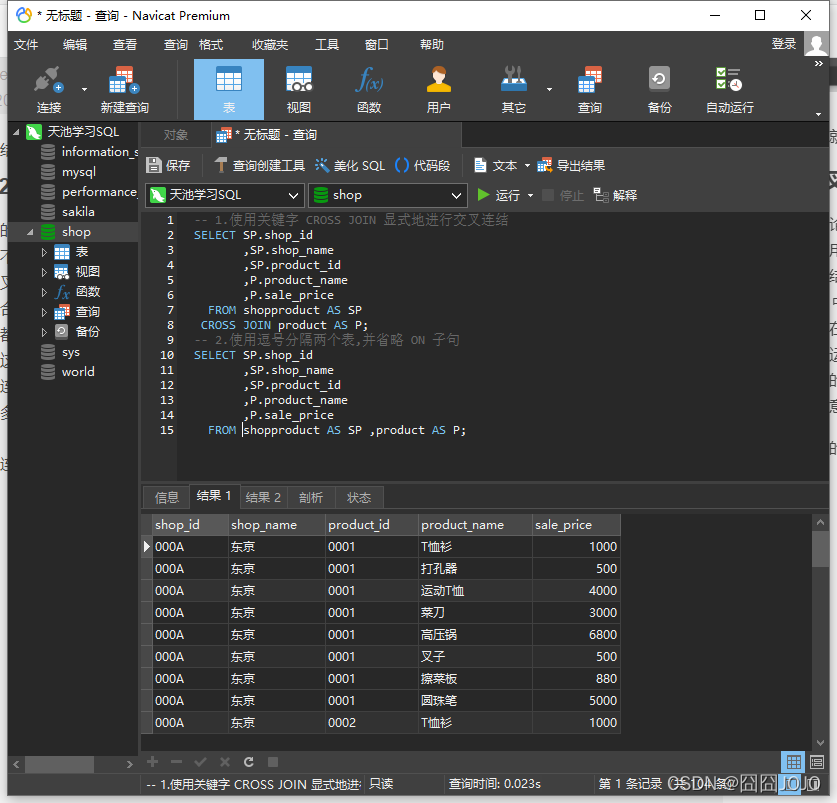Image resolution: width=837 pixels, height=803 pixels.
Task: Open the Backup toolbar icon
Action: pos(659,90)
